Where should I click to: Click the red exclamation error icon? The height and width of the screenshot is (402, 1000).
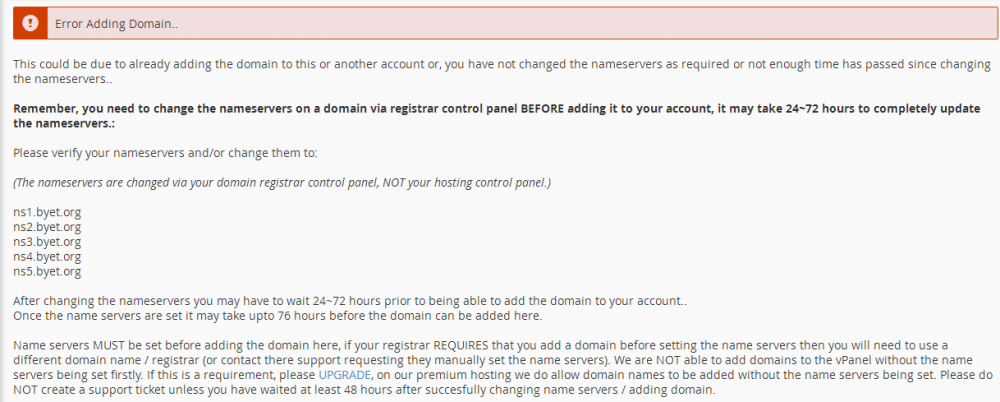click(x=30, y=23)
